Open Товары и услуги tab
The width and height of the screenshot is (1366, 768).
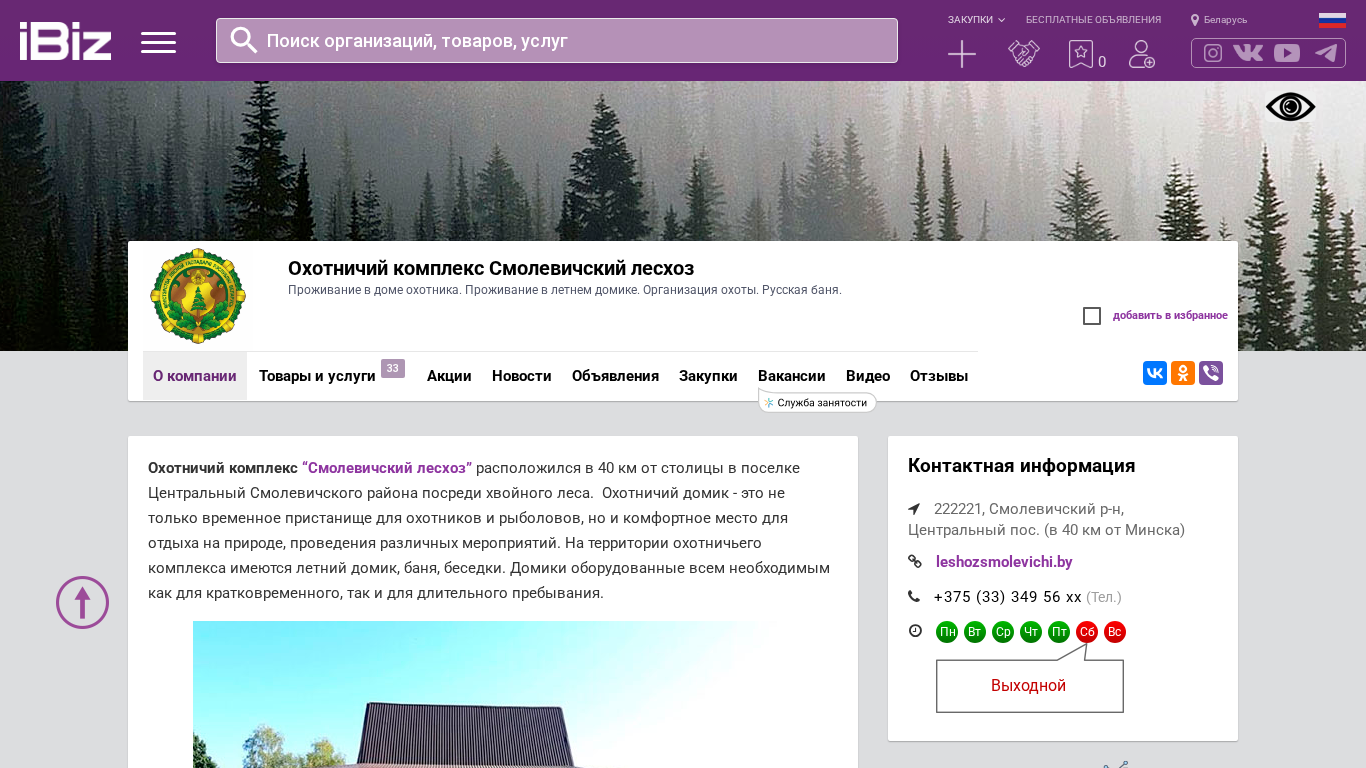(317, 376)
